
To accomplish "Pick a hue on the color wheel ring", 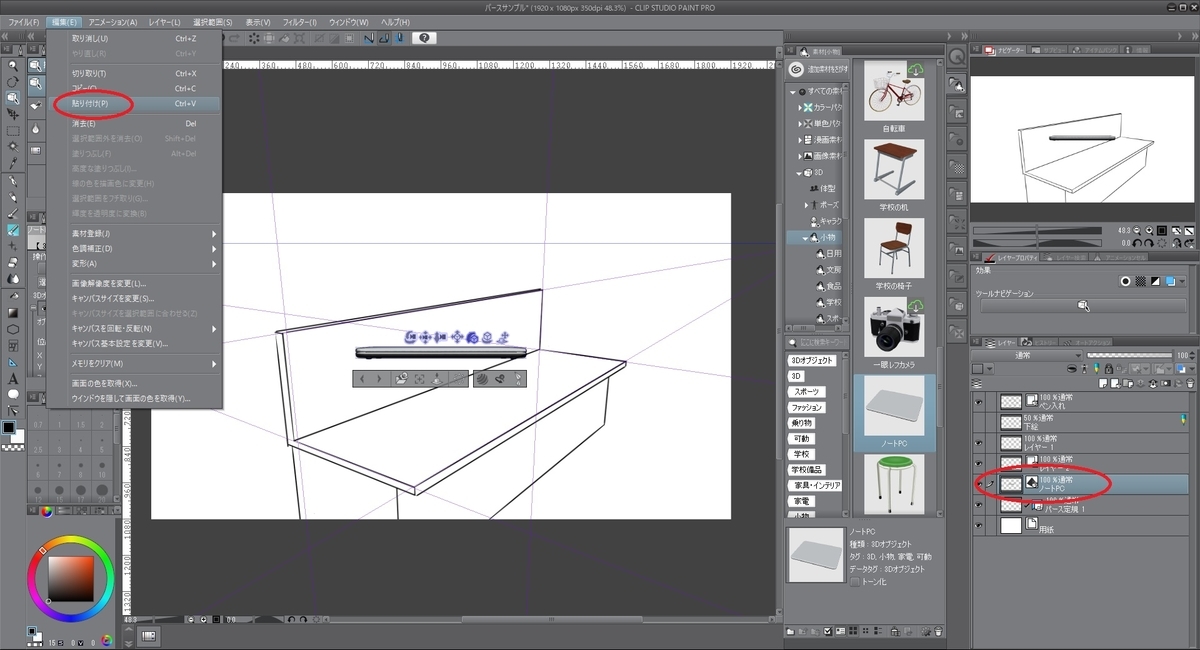I will tap(70, 540).
